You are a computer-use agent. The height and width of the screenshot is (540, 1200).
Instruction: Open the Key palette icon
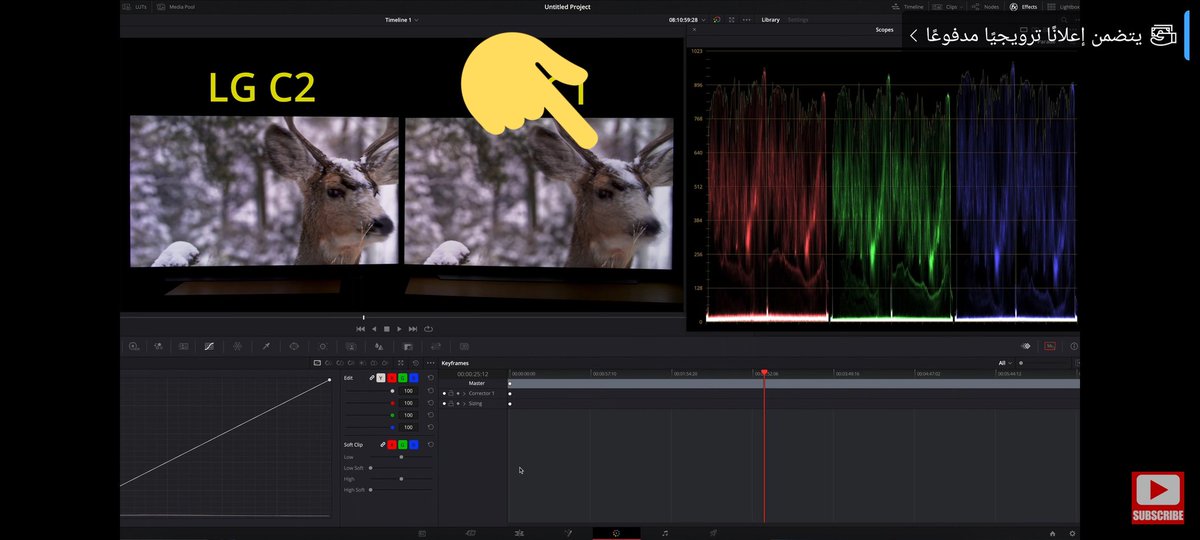[x=408, y=346]
